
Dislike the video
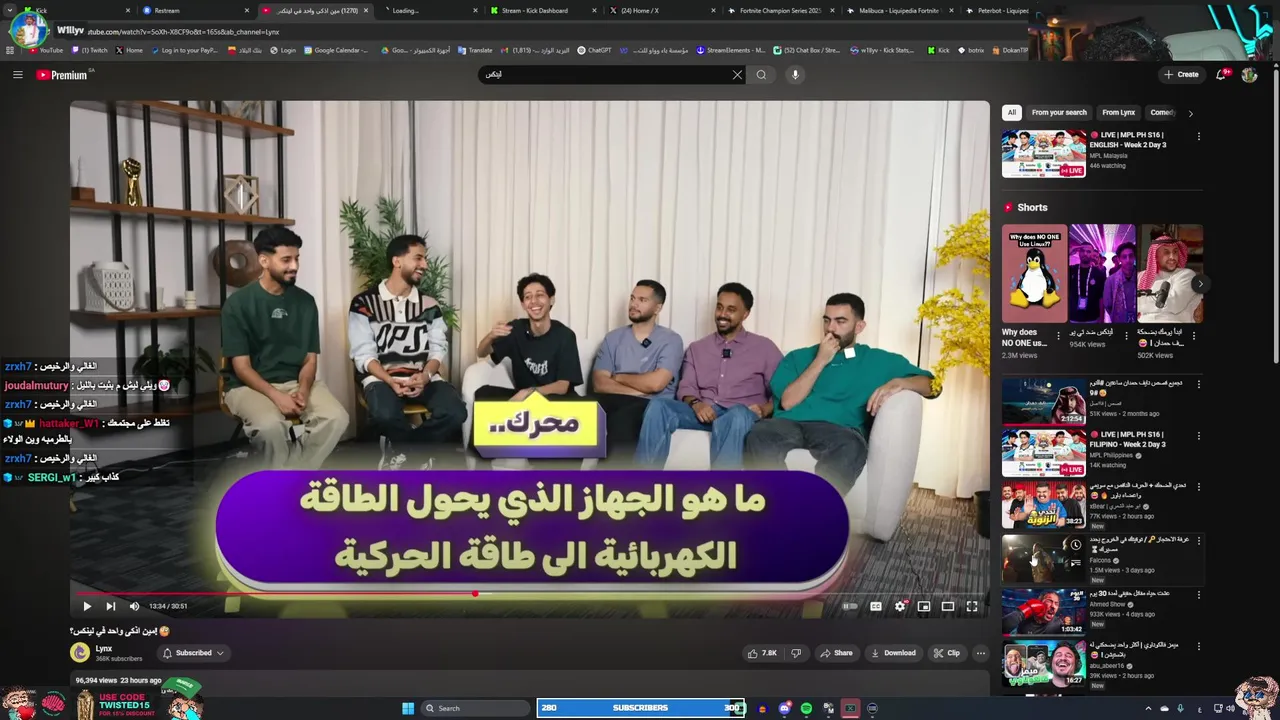click(796, 653)
